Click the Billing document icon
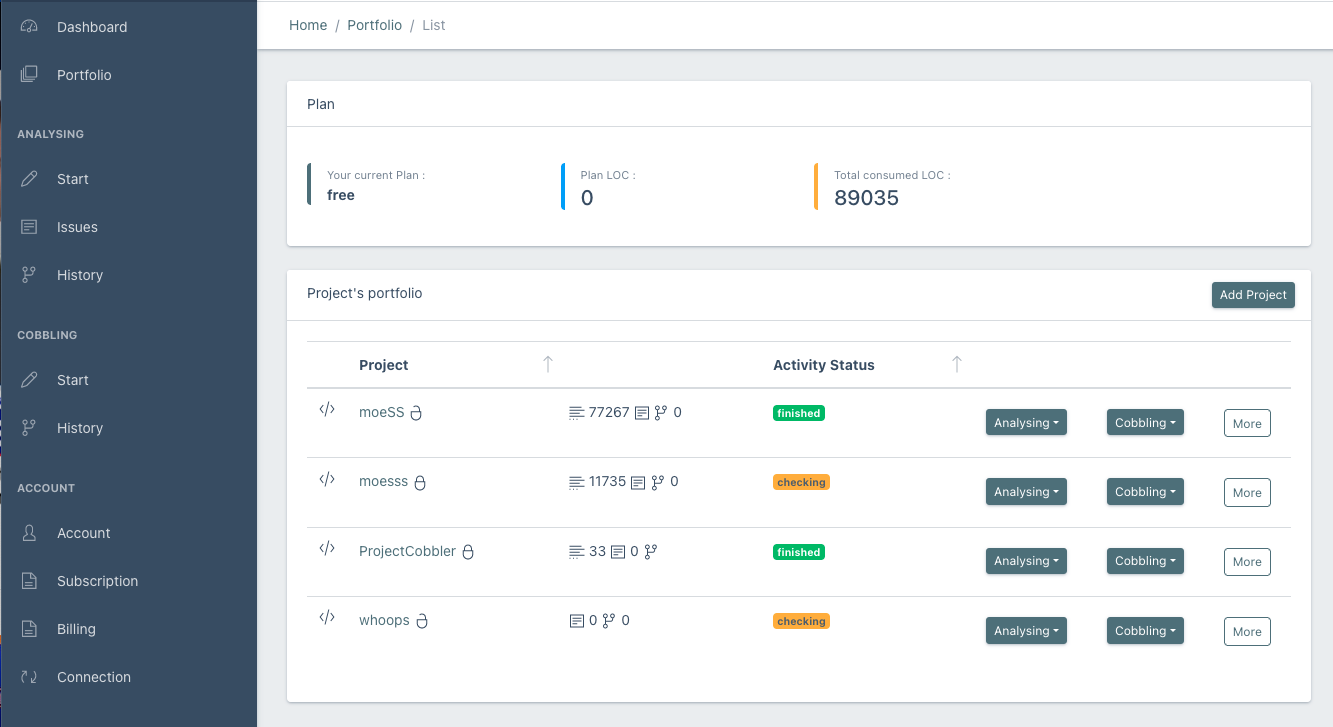Viewport: 1333px width, 727px height. pyautogui.click(x=29, y=629)
